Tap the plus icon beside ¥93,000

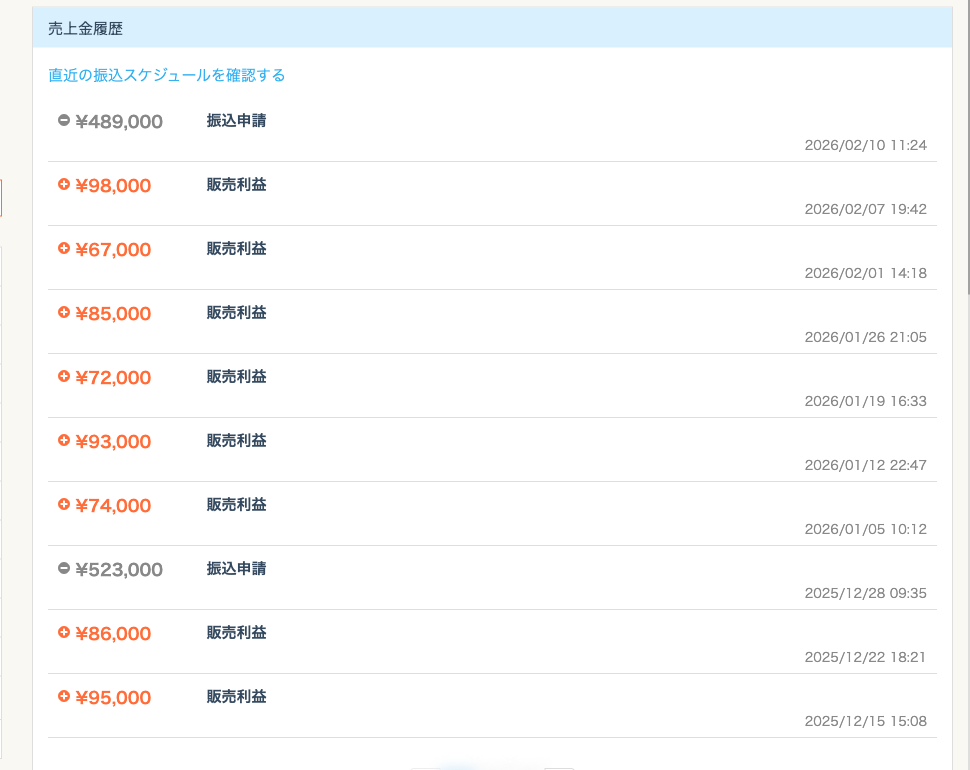click(64, 441)
